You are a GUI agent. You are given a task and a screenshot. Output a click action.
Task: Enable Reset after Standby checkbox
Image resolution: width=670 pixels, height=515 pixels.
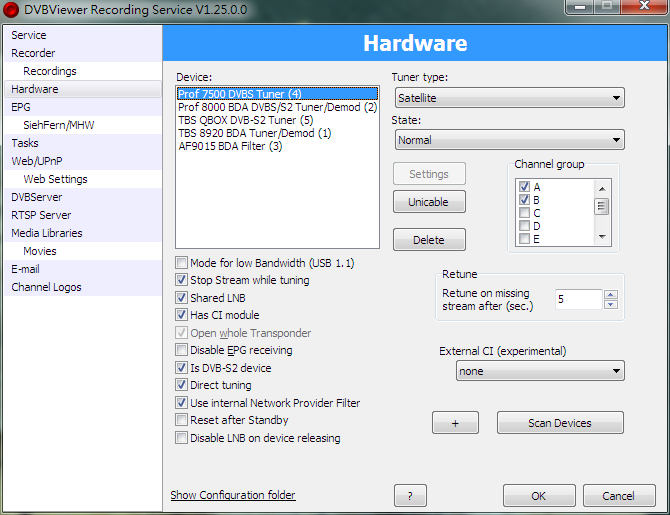click(x=181, y=420)
